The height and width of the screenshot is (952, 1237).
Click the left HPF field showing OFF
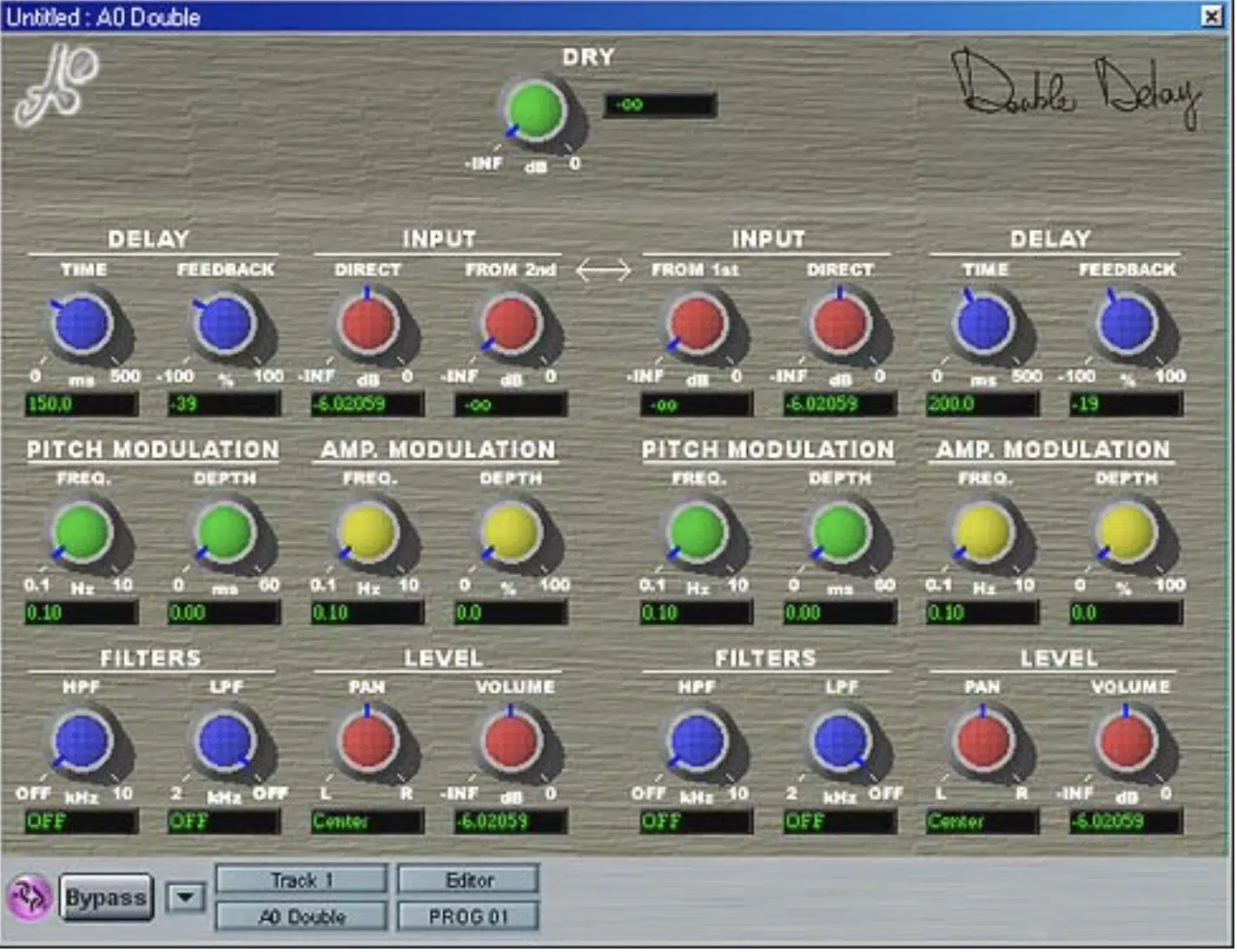click(82, 822)
